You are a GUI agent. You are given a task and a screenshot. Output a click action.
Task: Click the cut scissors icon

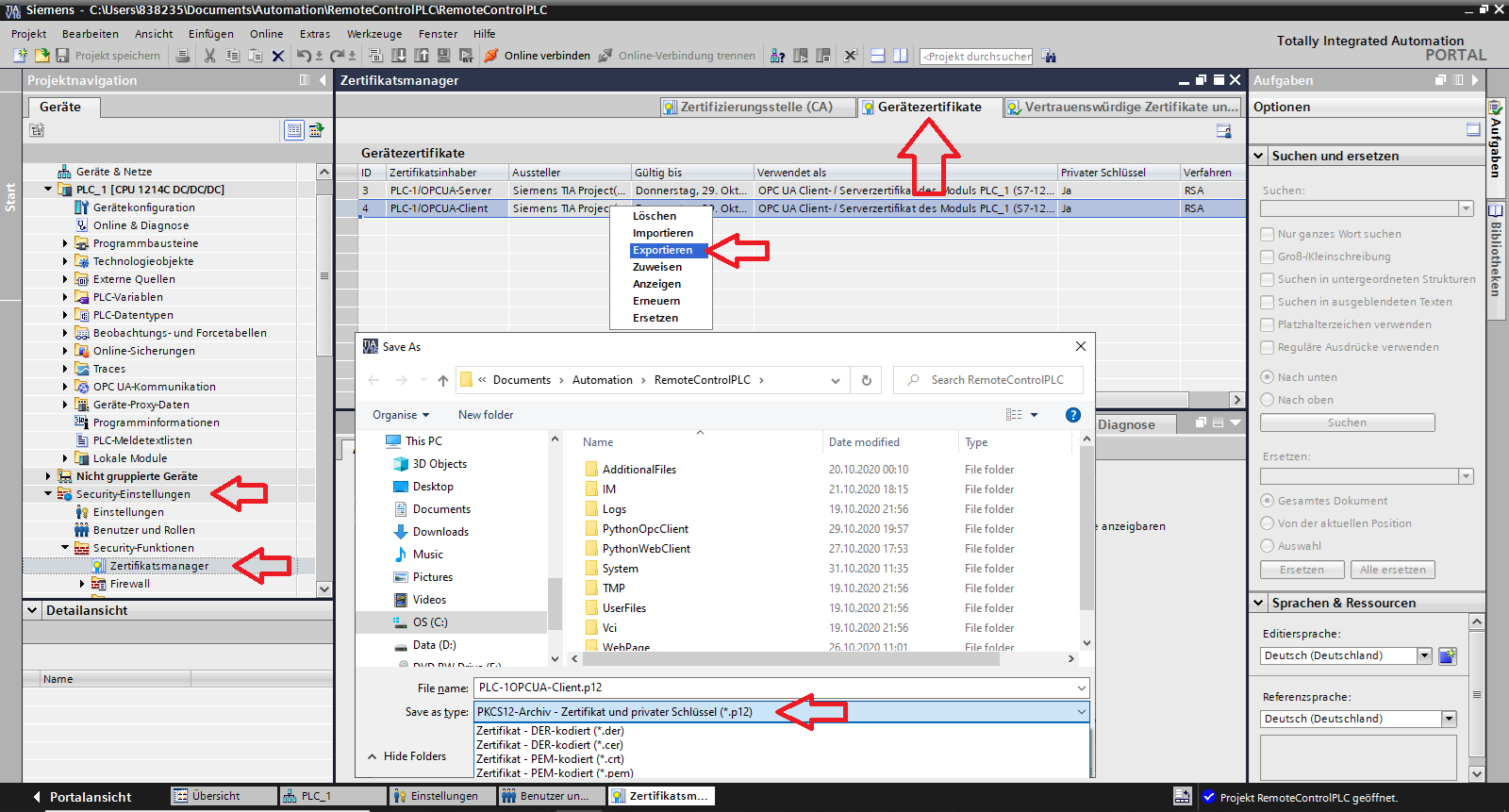[x=209, y=56]
